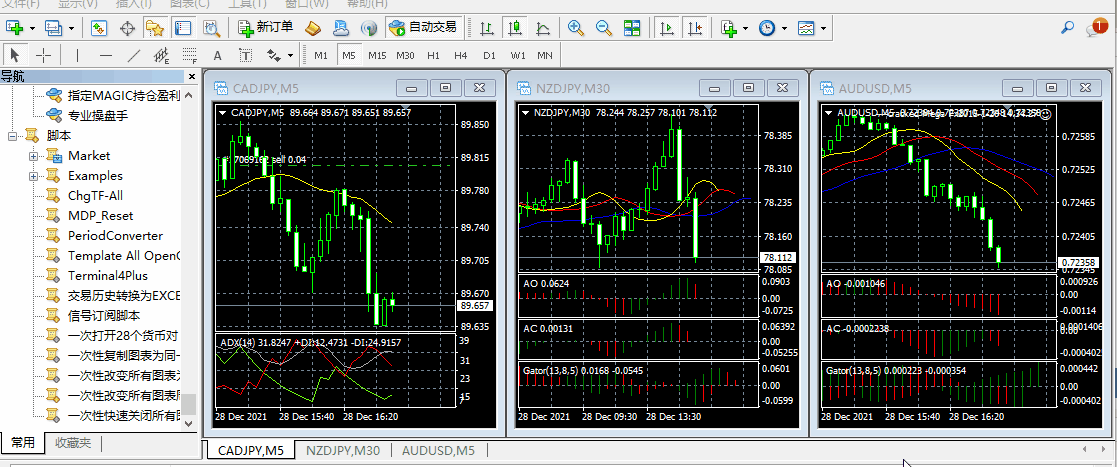Image resolution: width=1117 pixels, height=467 pixels.
Task: Open the 收藏夹 favorites tab
Action: (x=72, y=442)
